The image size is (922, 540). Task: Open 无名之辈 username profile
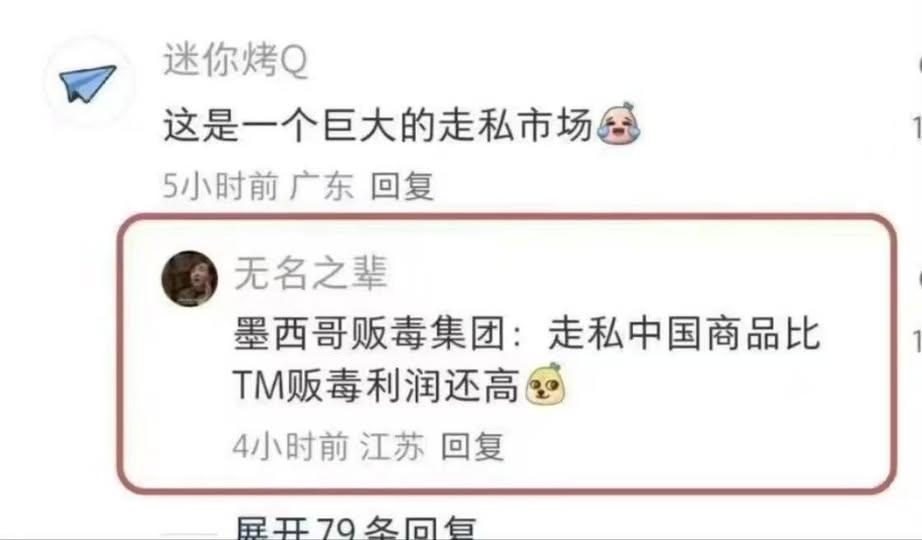pos(310,274)
